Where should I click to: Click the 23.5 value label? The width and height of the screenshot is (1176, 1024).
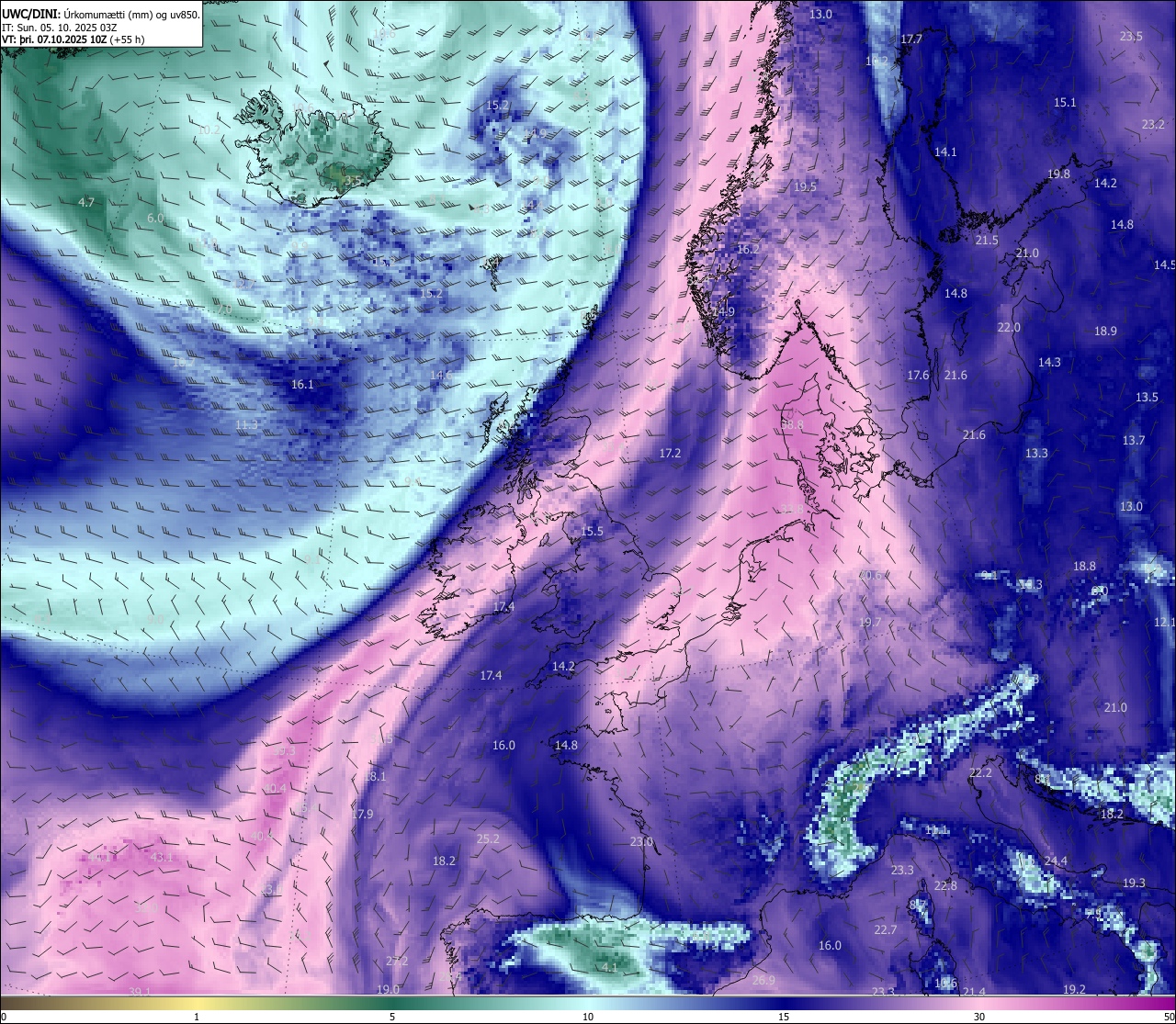tap(1131, 36)
